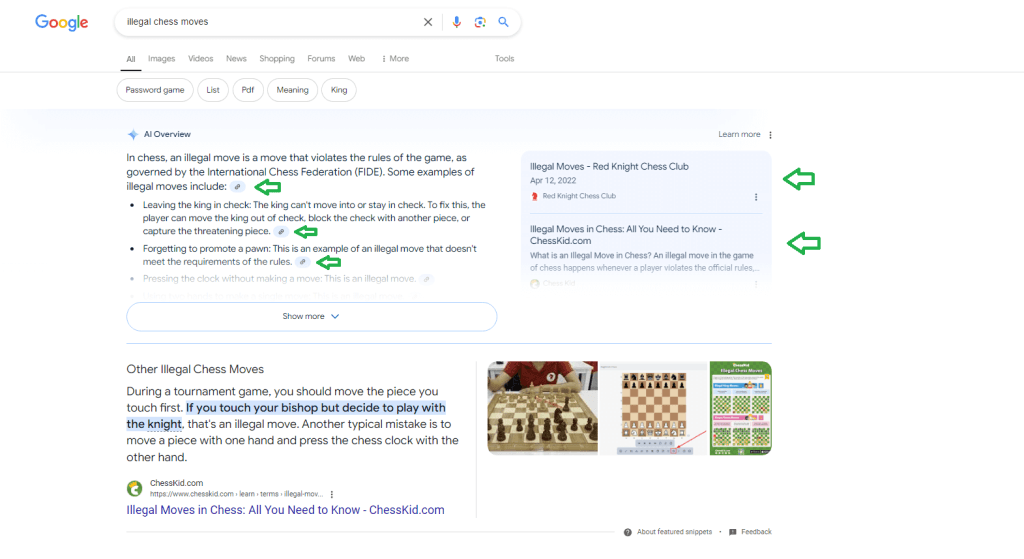Click the Feedback flag icon
Screen dimensions: 1024x559
tap(733, 532)
